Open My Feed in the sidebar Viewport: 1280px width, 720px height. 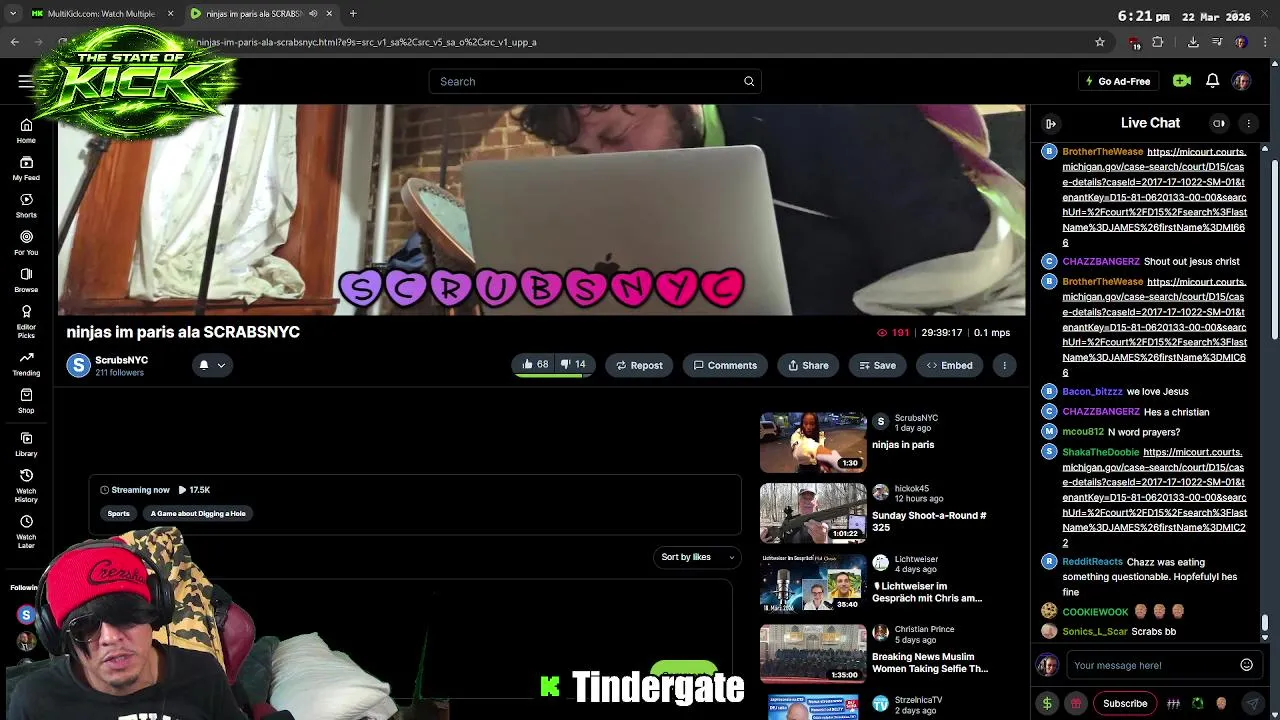(26, 168)
